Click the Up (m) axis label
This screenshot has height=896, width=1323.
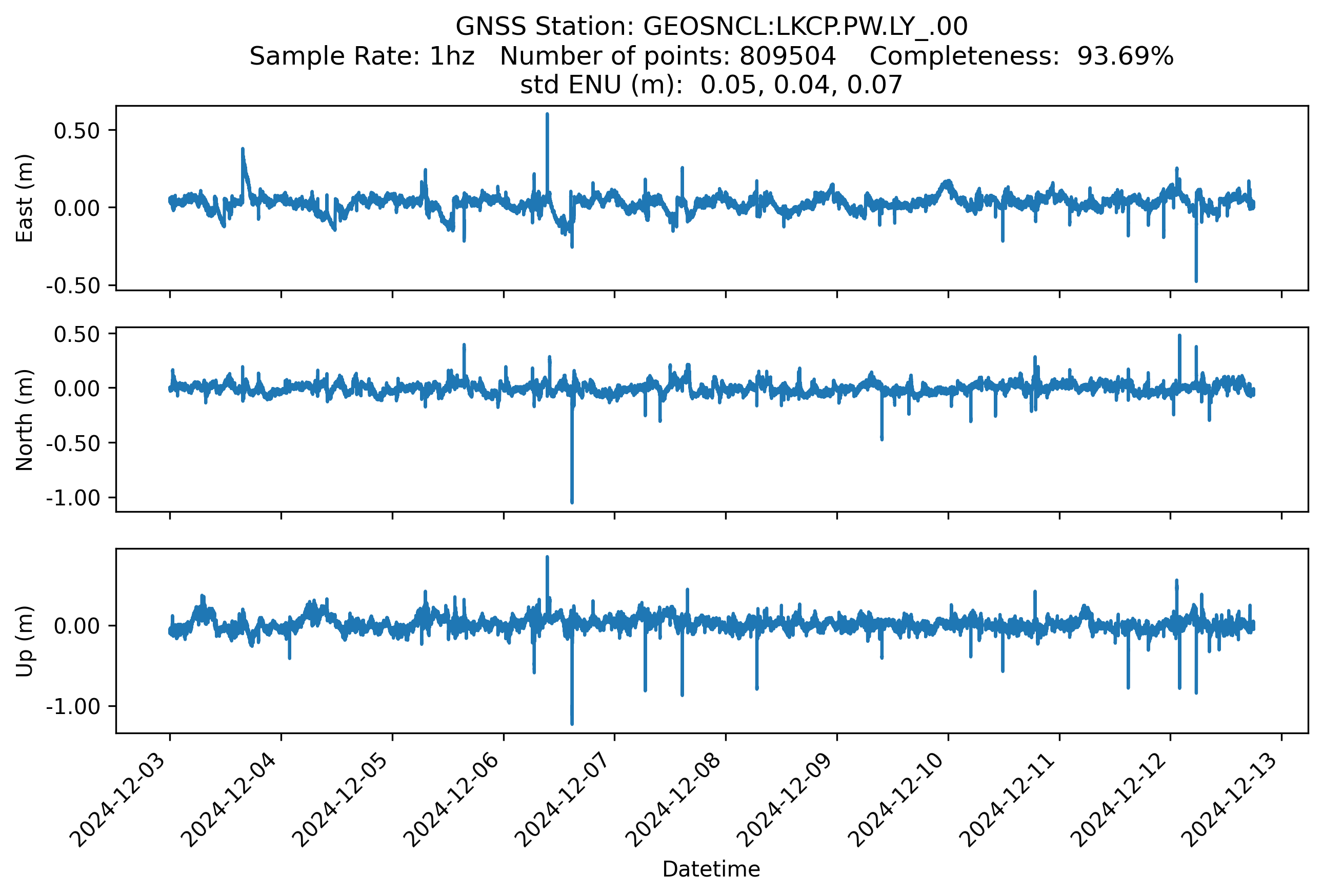point(25,641)
